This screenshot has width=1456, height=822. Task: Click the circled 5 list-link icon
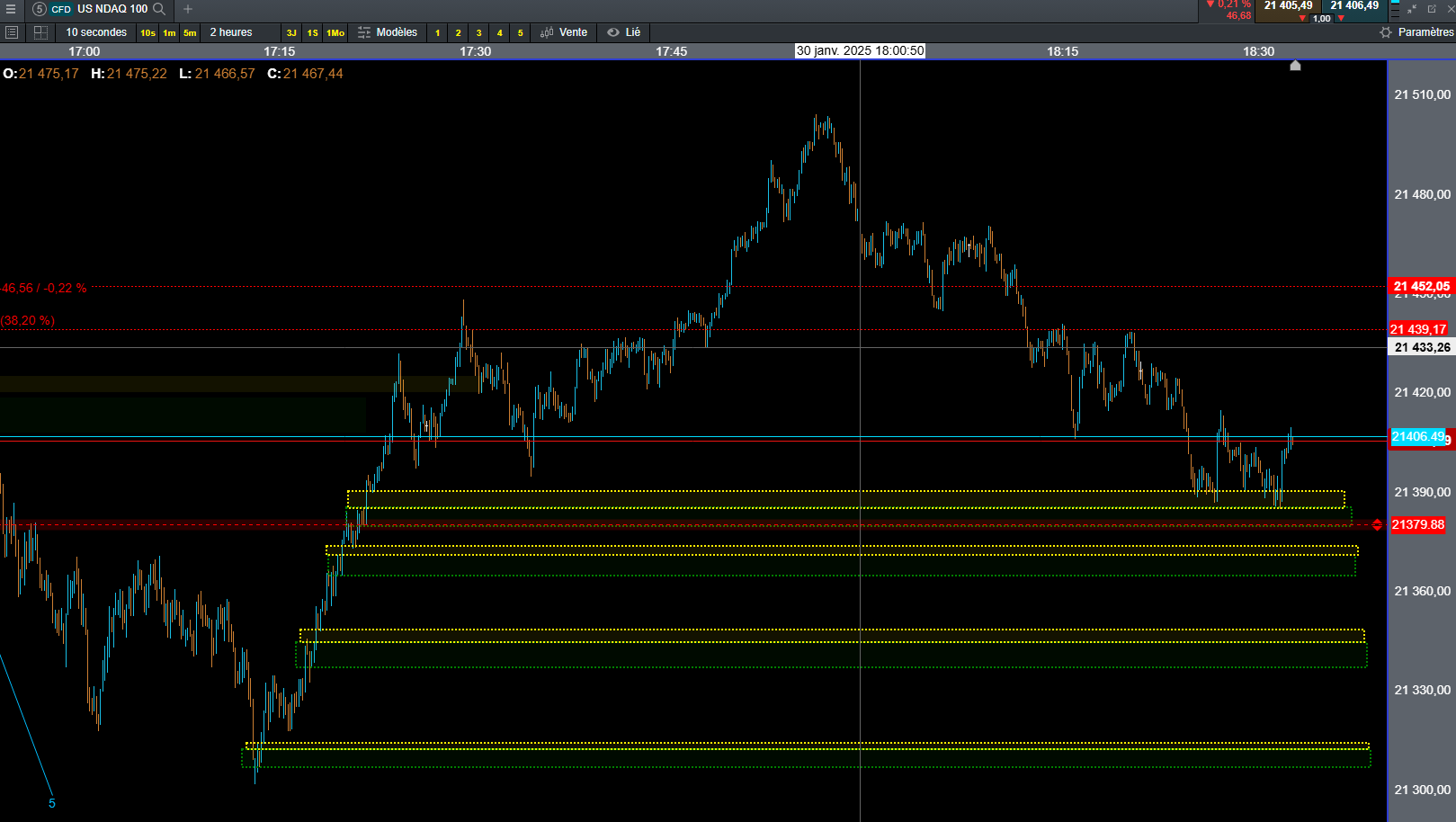point(39,9)
